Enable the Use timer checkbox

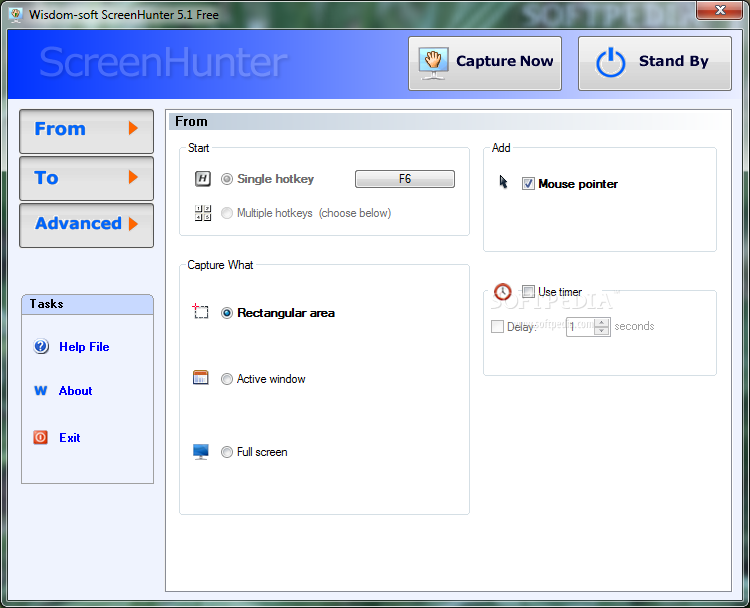tap(528, 291)
